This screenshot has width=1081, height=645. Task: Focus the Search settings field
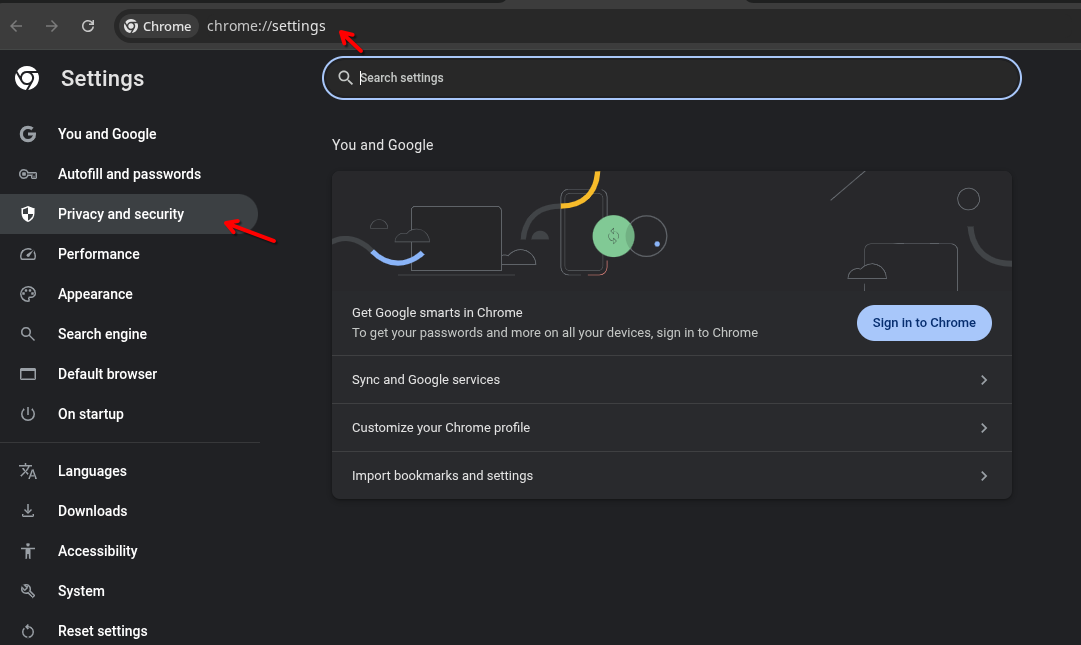point(671,78)
